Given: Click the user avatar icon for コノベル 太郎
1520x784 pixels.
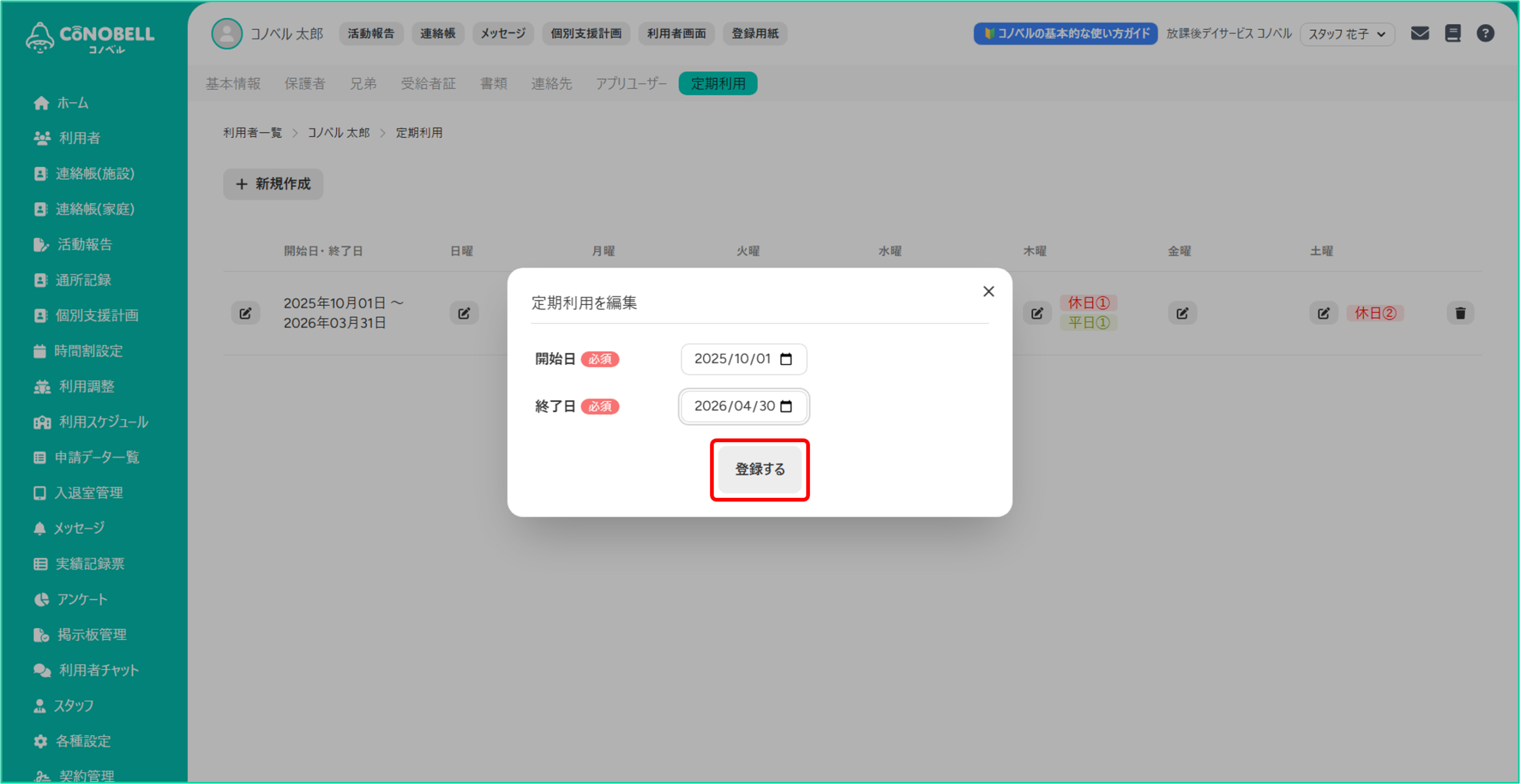Looking at the screenshot, I should [227, 33].
